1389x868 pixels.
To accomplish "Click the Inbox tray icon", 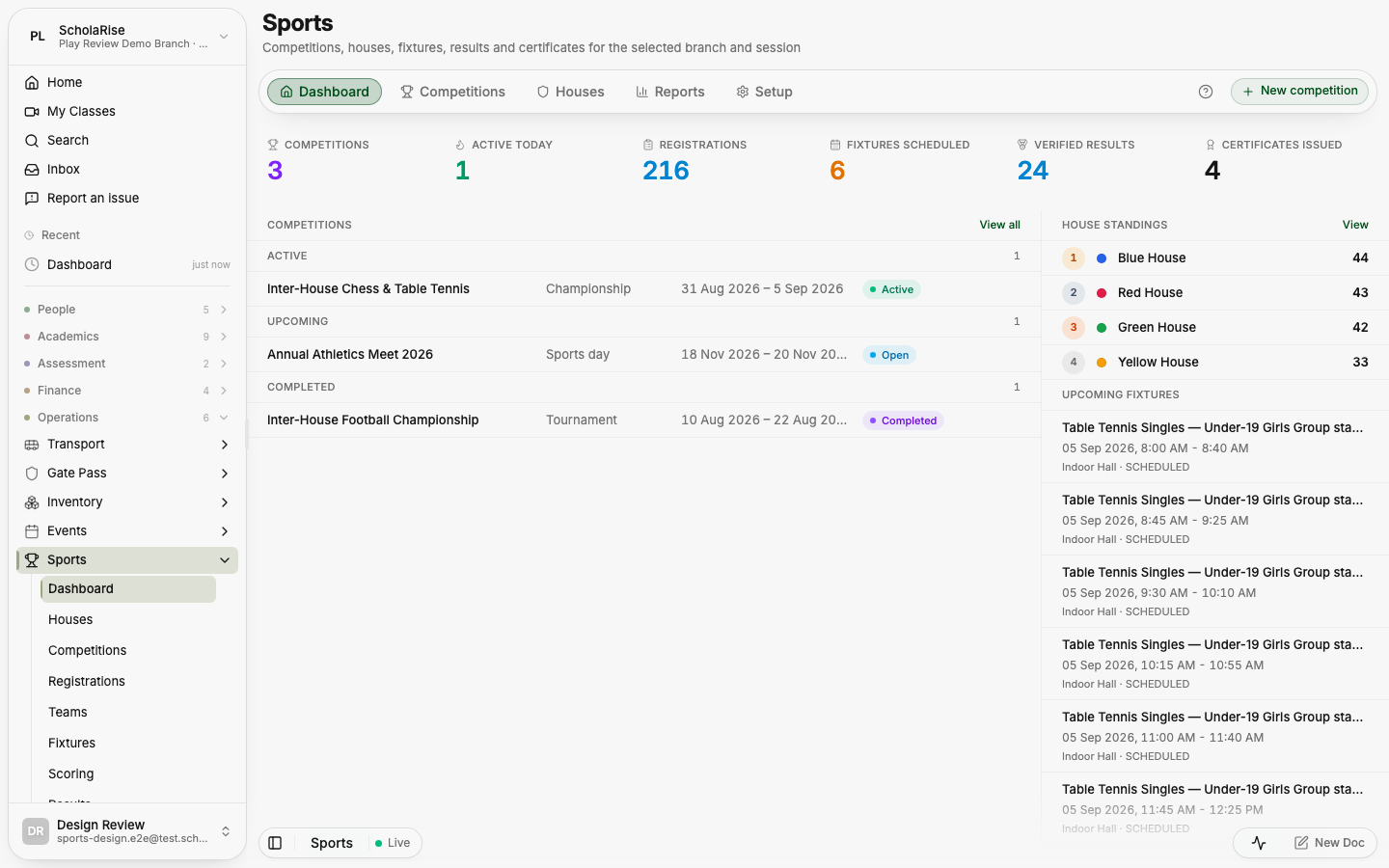I will click(x=32, y=170).
